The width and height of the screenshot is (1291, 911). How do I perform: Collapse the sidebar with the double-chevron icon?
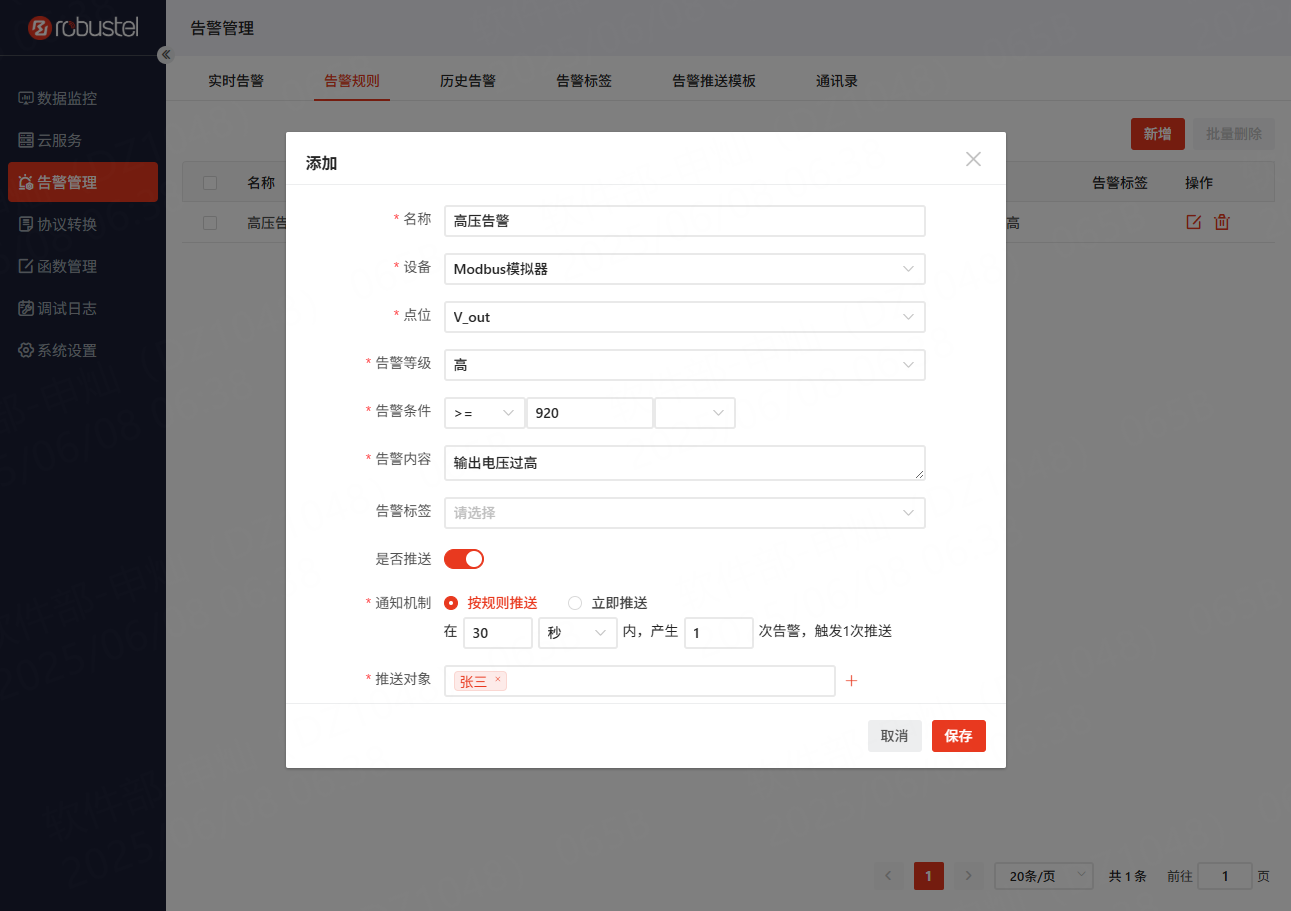(166, 55)
